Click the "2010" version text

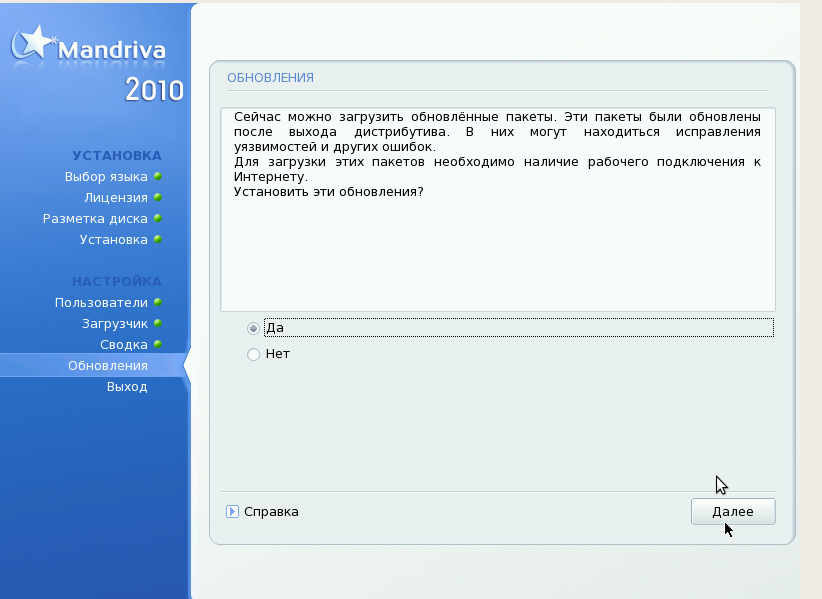click(x=154, y=90)
